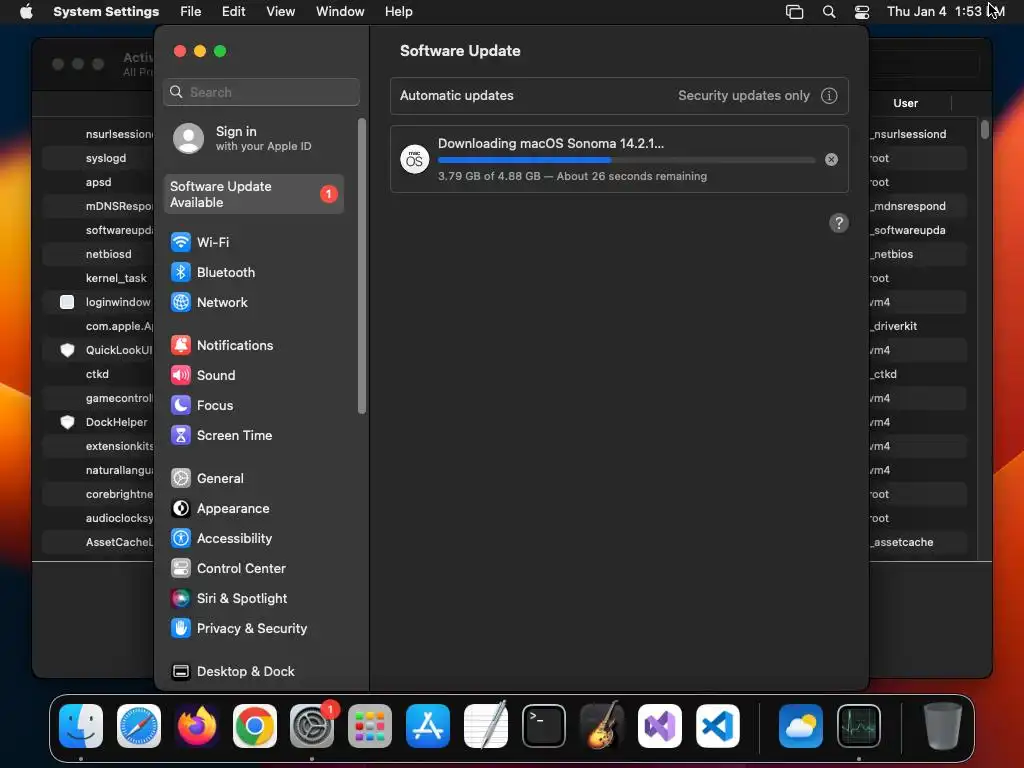Screen dimensions: 1024x768
Task: Launch Visual Studio Code from Dock
Action: (x=717, y=726)
